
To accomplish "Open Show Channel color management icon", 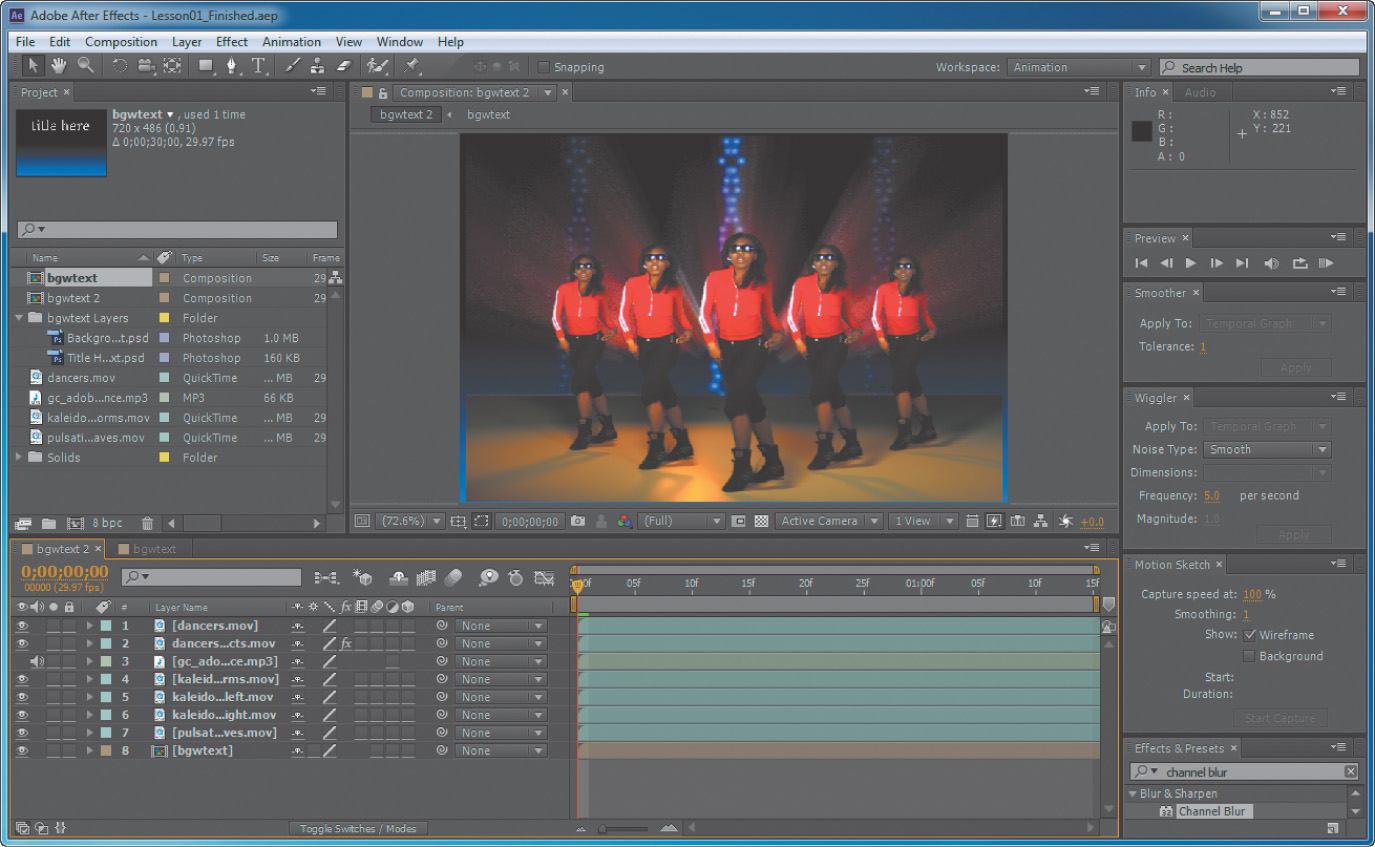I will pyautogui.click(x=625, y=521).
